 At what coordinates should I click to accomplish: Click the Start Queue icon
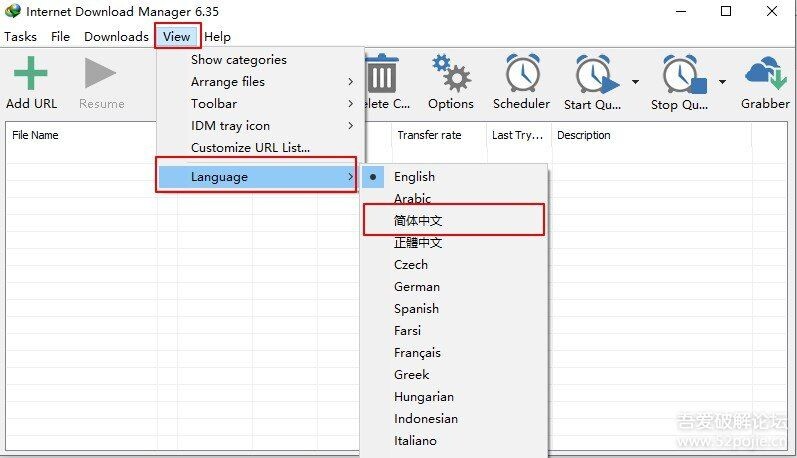point(595,75)
